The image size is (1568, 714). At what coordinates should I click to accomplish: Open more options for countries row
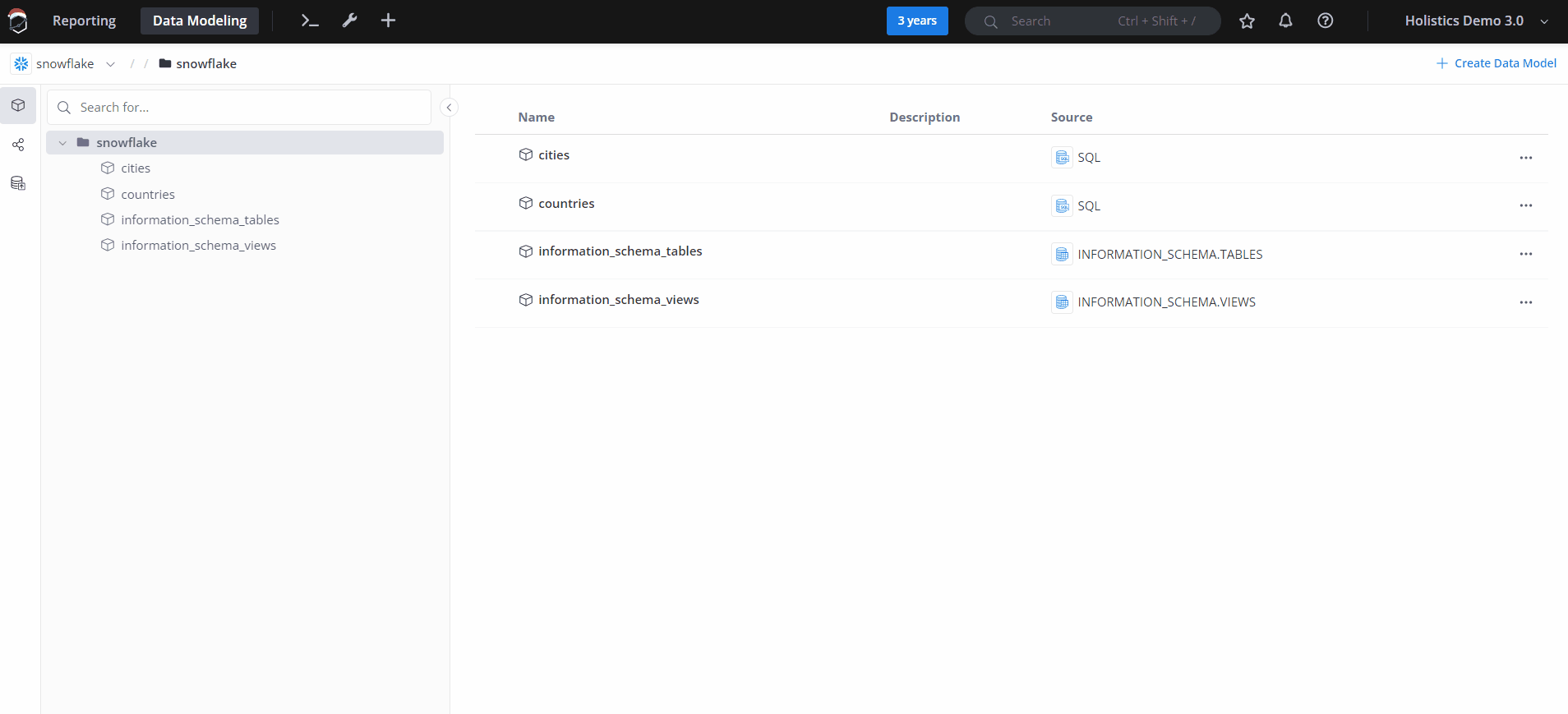(x=1526, y=205)
